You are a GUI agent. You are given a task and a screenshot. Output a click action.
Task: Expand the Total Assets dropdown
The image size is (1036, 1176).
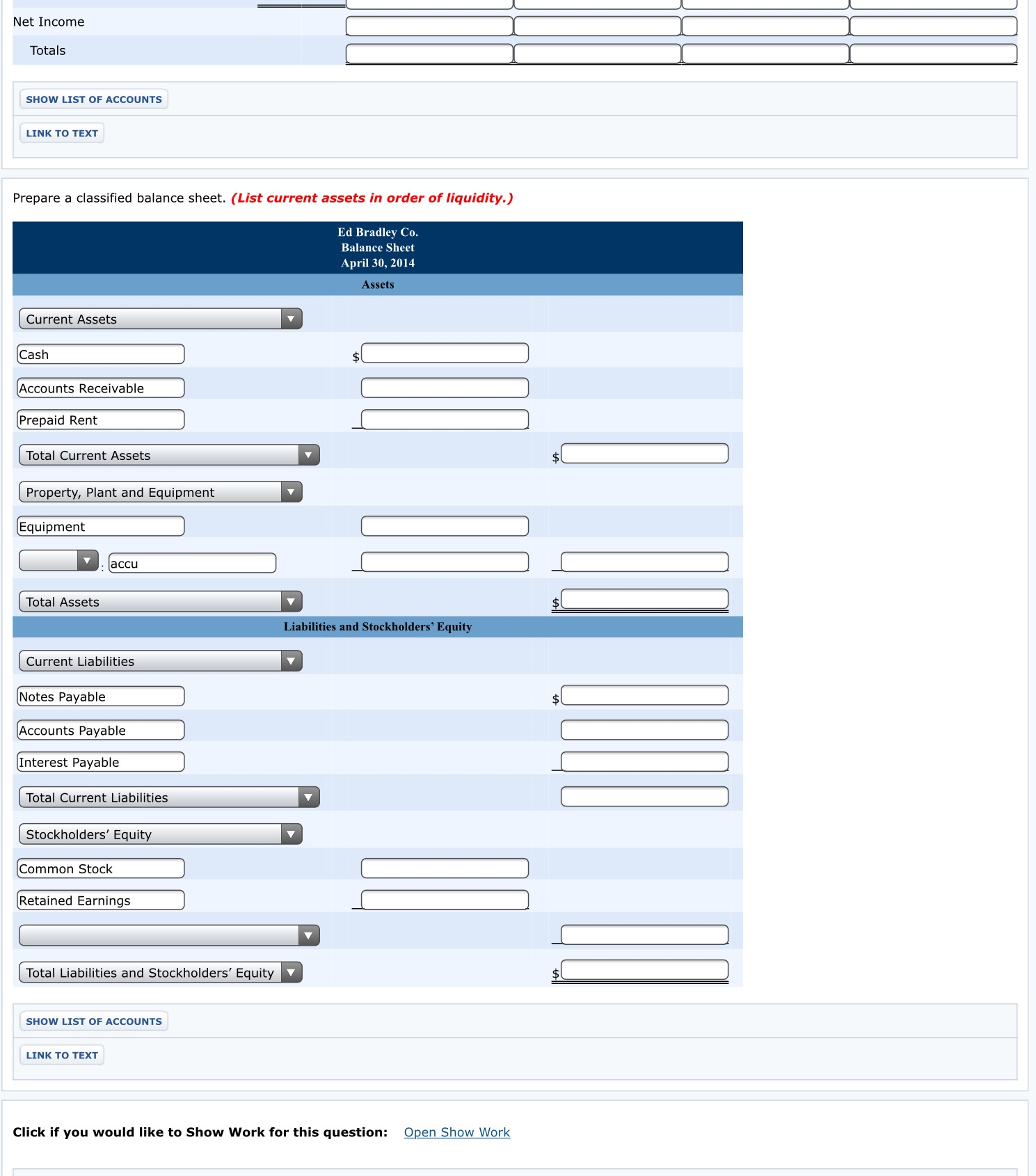coord(161,601)
